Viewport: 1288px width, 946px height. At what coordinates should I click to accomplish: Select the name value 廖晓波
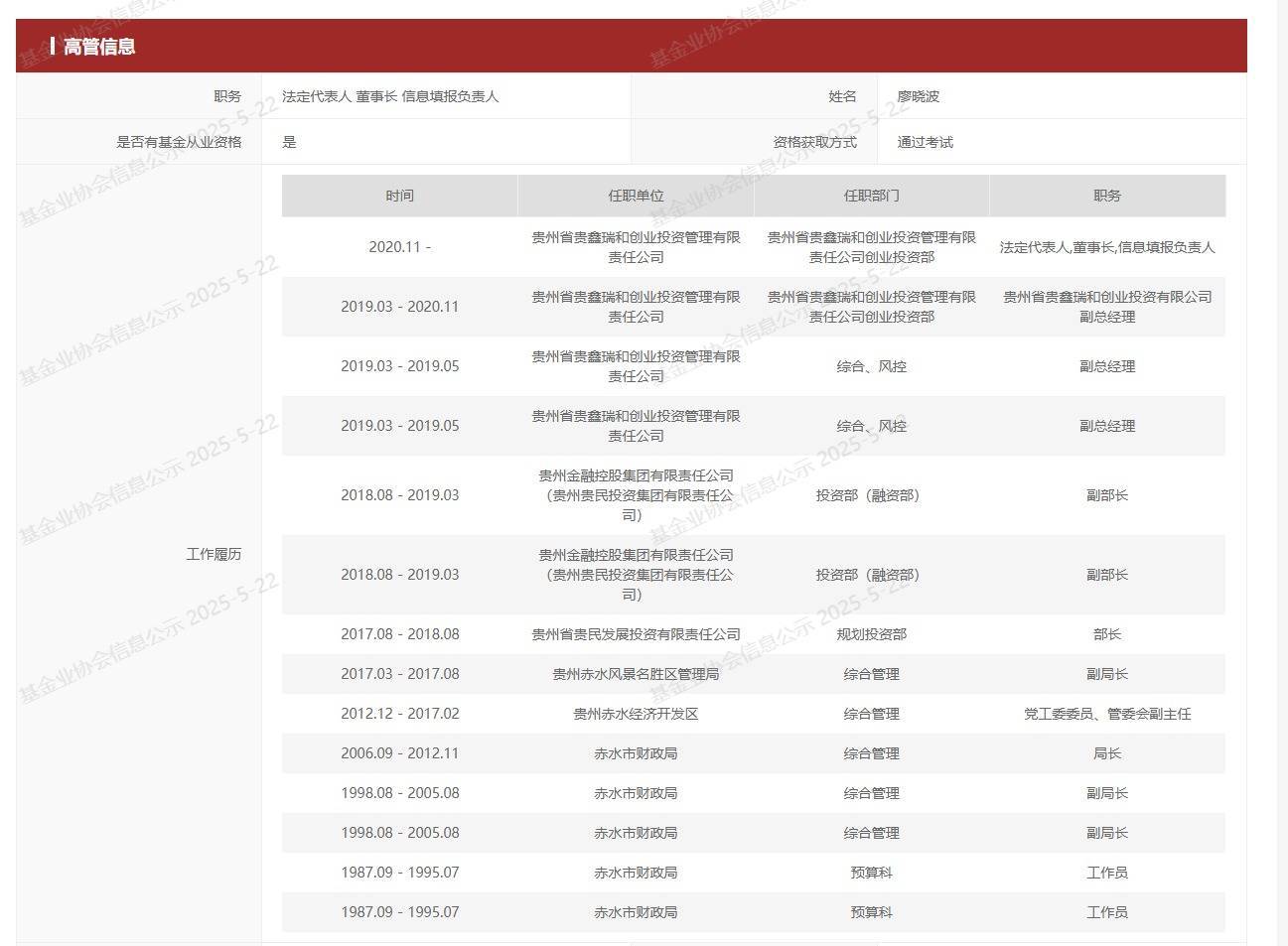(x=919, y=96)
